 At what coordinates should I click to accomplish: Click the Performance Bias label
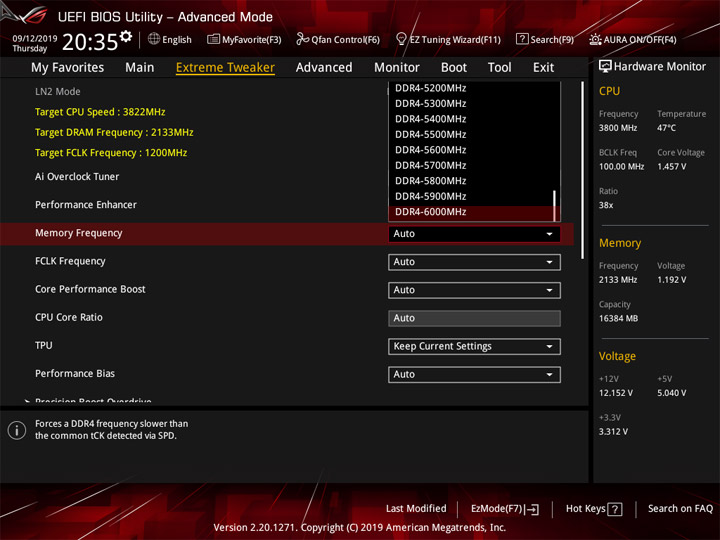75,374
